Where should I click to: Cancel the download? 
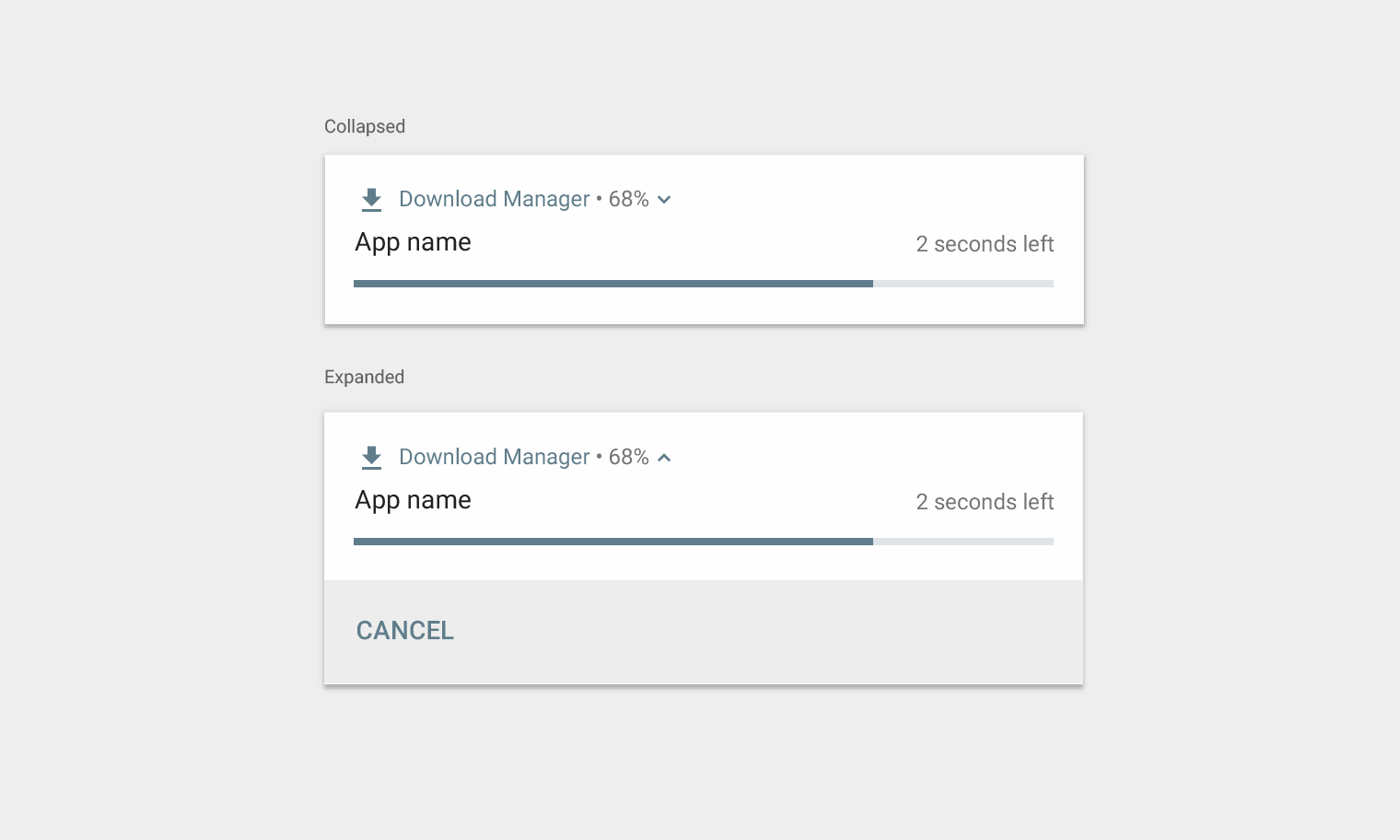pos(405,631)
